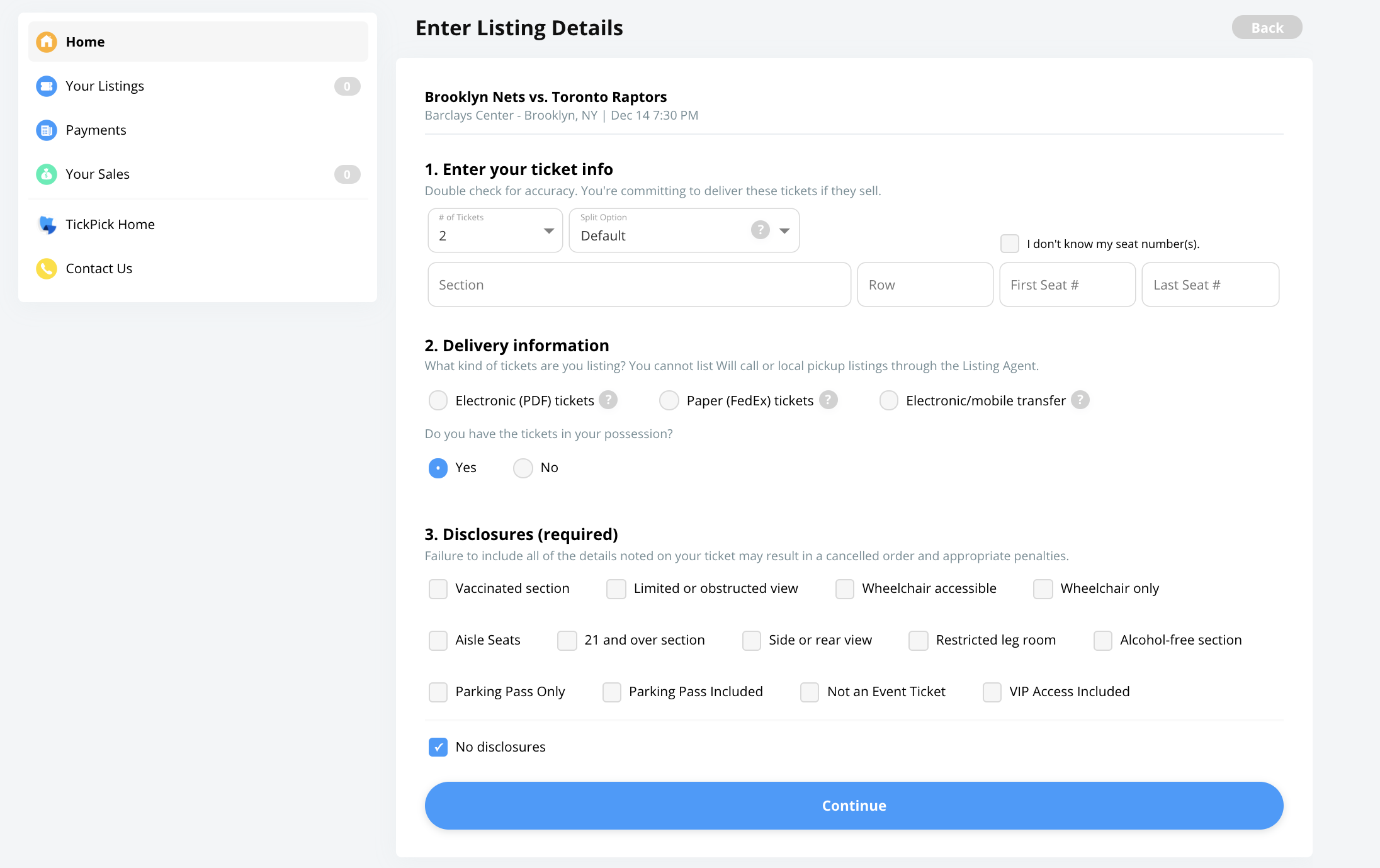Click the Continue button

click(x=854, y=805)
